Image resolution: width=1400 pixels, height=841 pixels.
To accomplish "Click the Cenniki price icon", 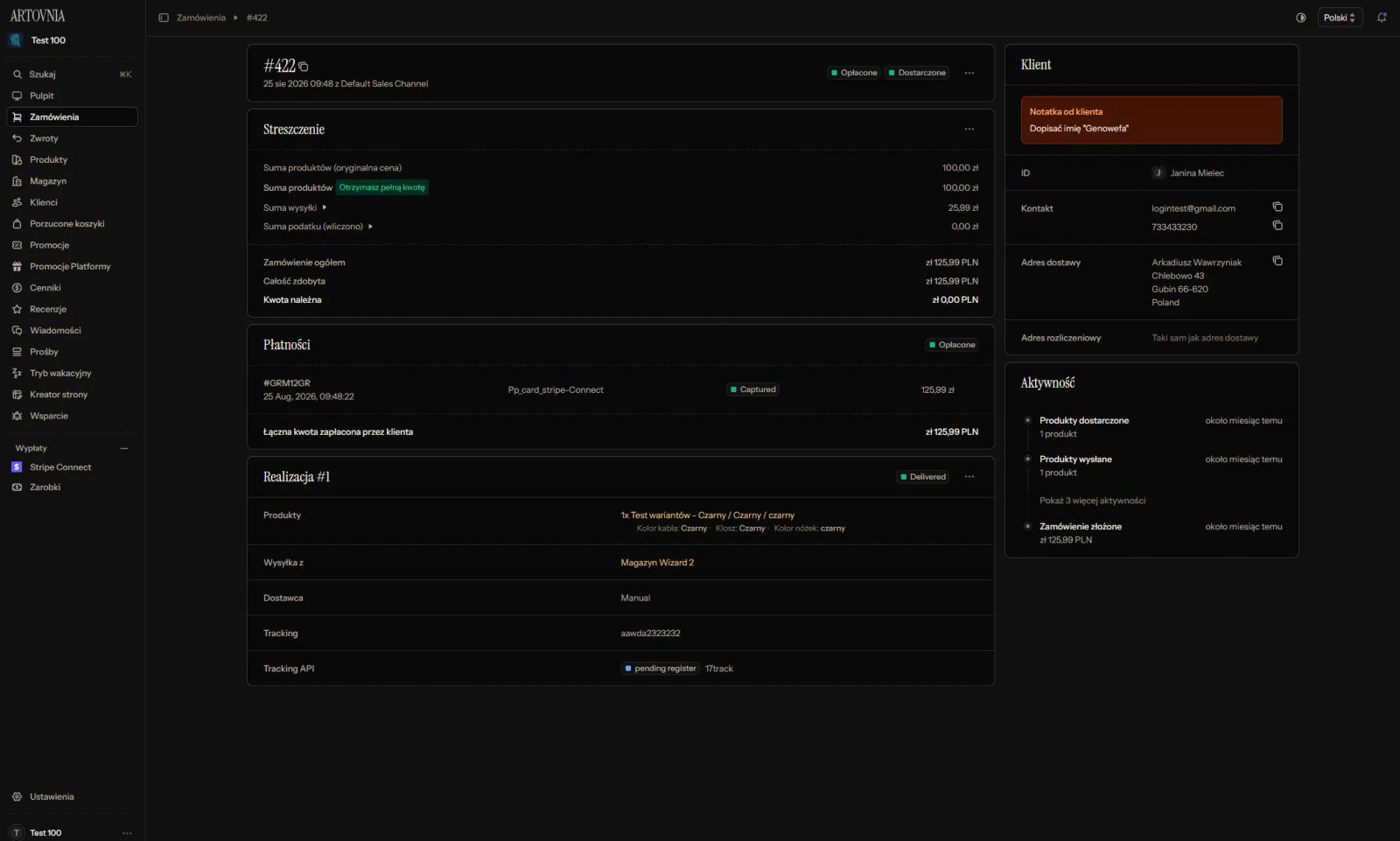I will pyautogui.click(x=17, y=288).
